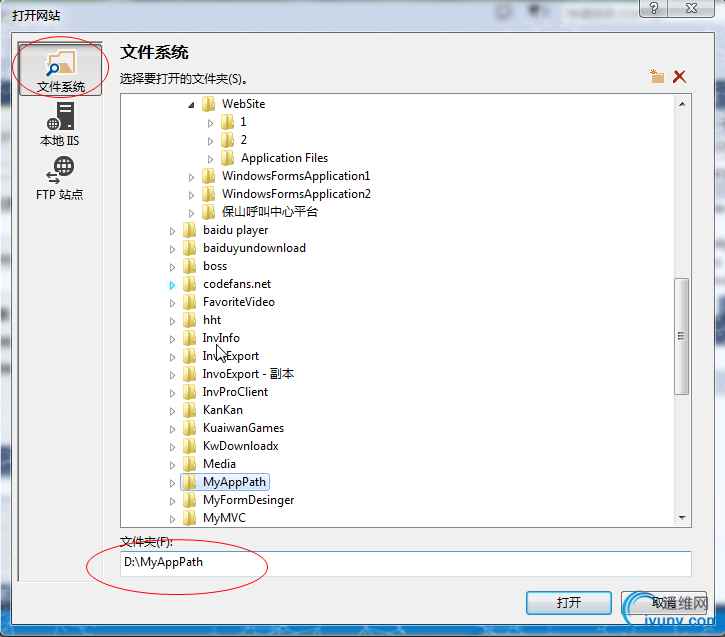Select the WebSite folder icon
This screenshot has width=725, height=637.
209,104
